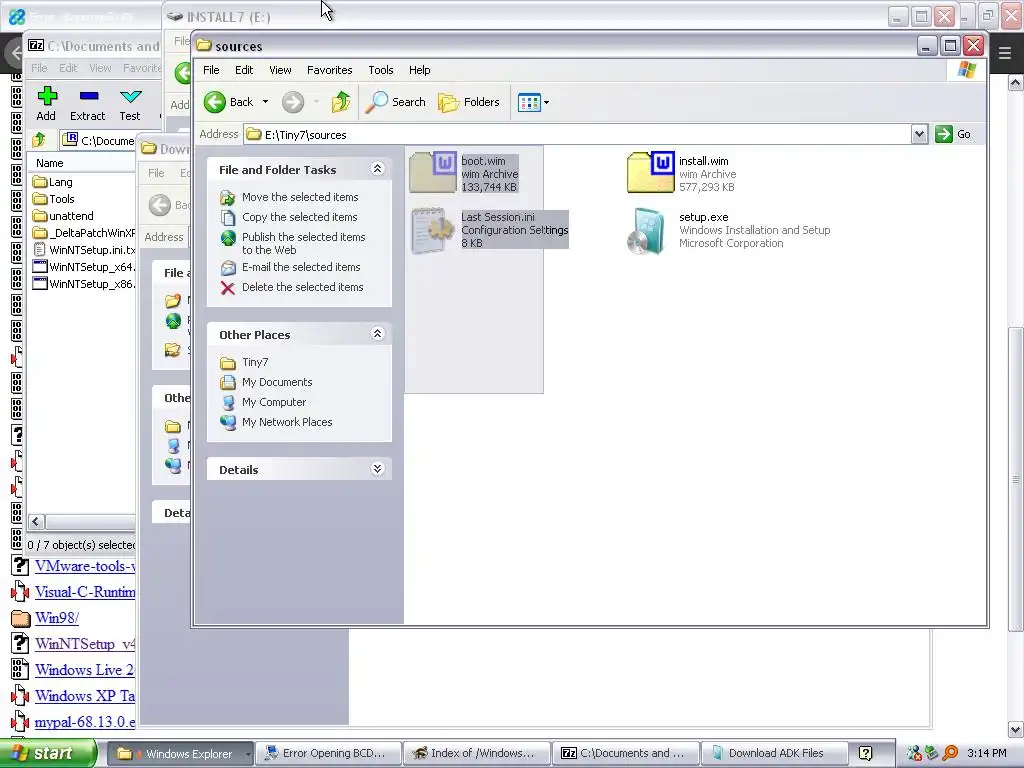
Task: Click Move the selected items
Action: click(x=300, y=197)
